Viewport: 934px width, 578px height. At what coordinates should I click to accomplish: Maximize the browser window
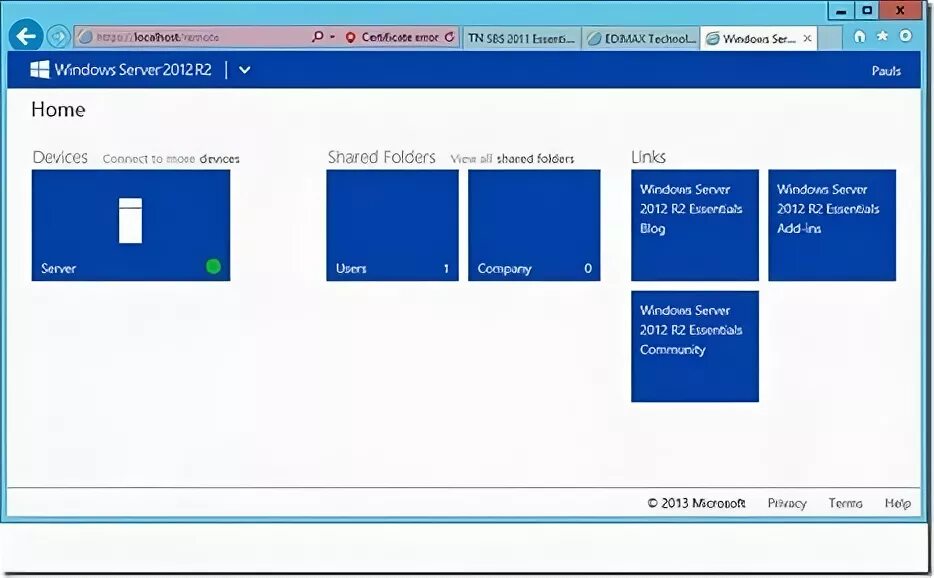tap(867, 10)
